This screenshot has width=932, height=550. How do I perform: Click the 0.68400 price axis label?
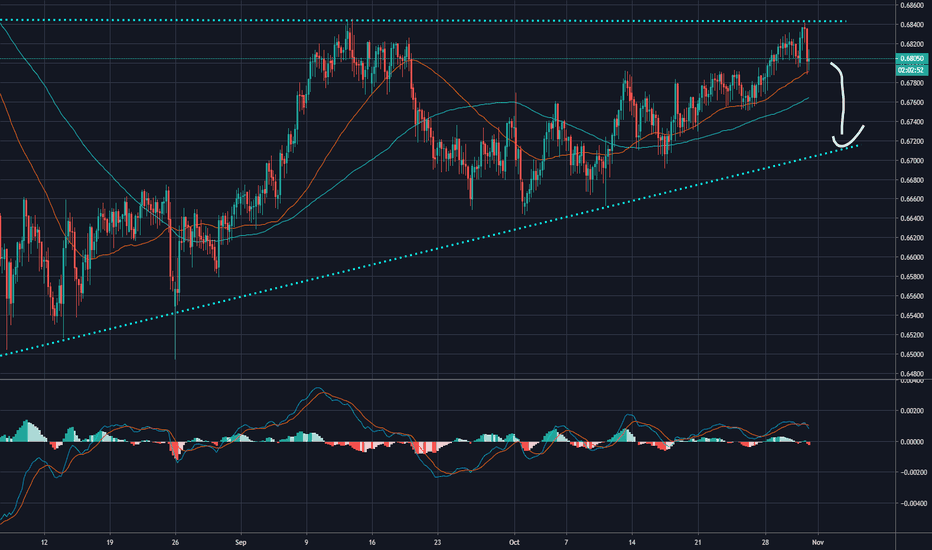[x=912, y=24]
